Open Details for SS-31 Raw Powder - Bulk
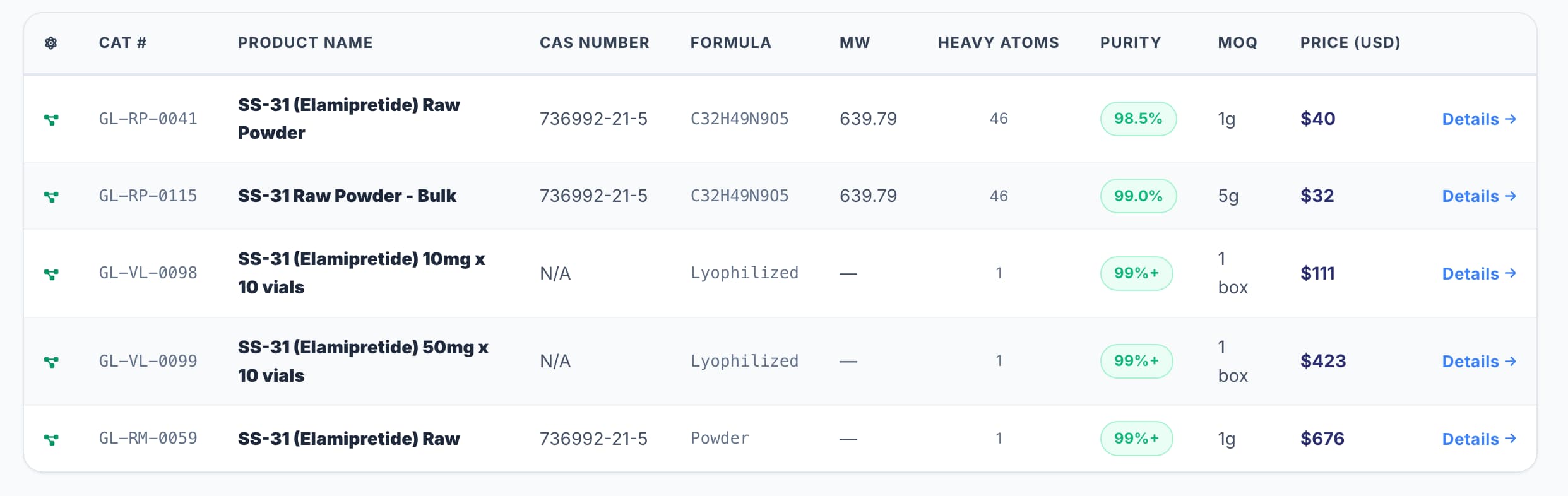The image size is (1568, 496). click(x=1478, y=196)
